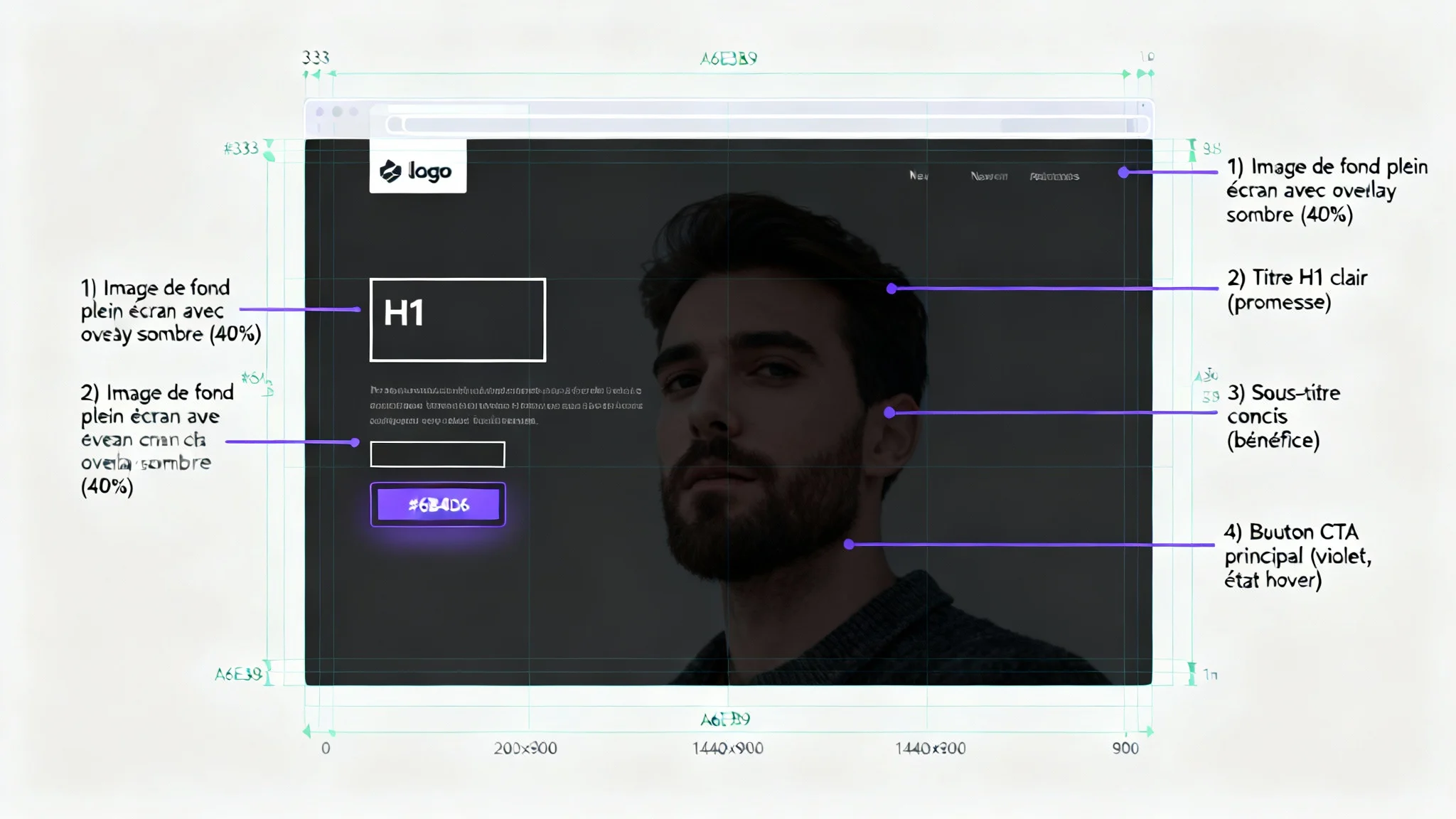
Task: Click the red browser window dot
Action: coord(318,111)
